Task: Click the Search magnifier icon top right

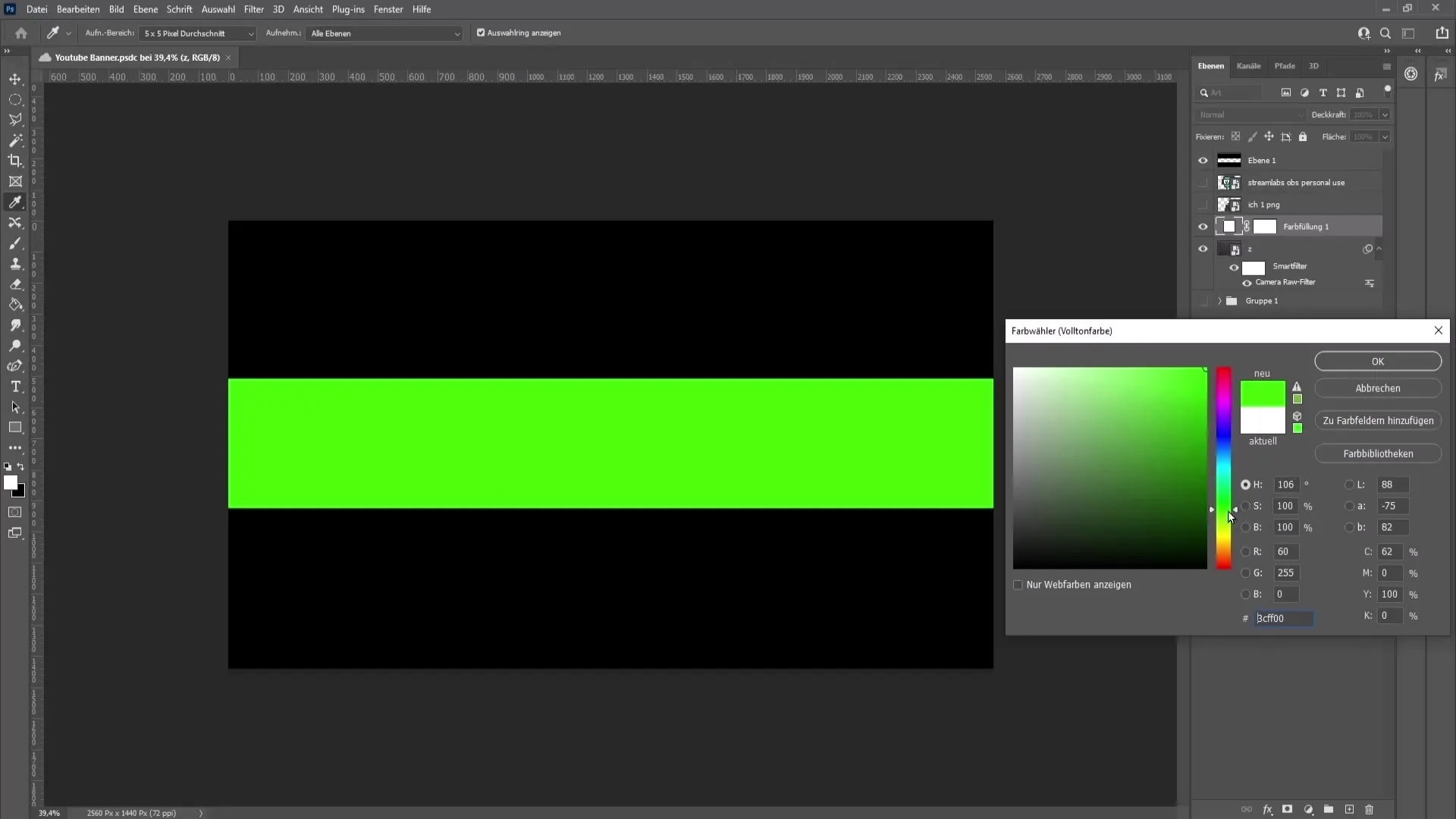Action: pyautogui.click(x=1385, y=33)
